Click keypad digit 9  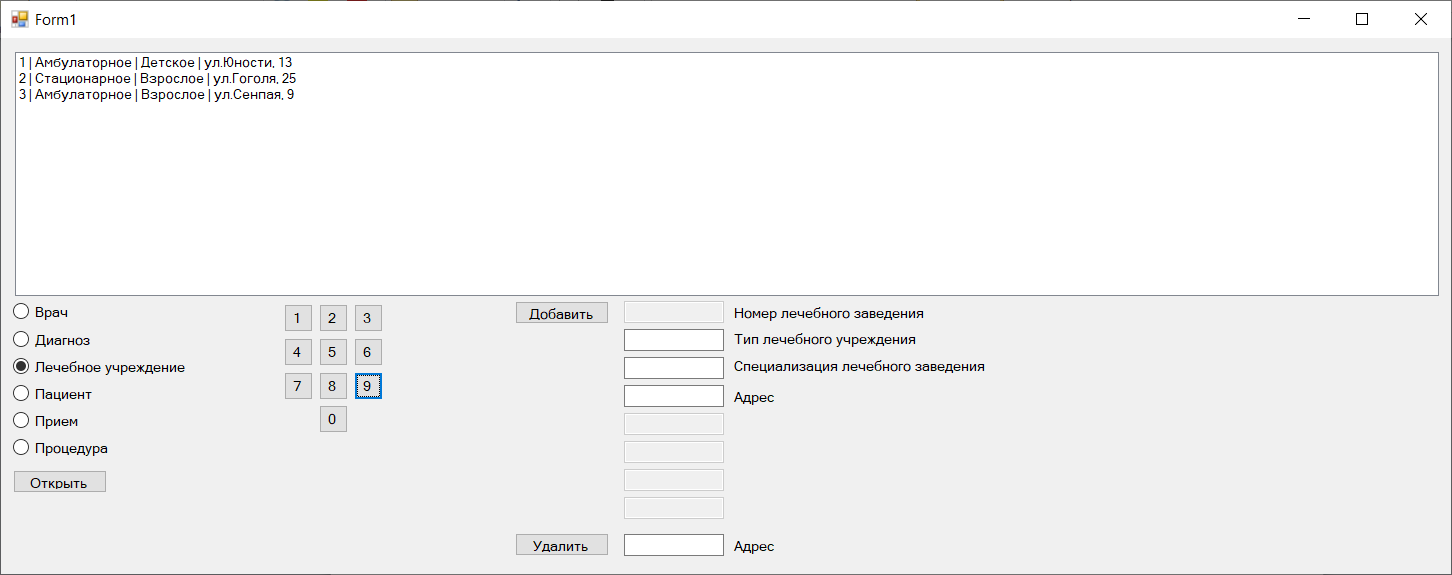click(x=368, y=386)
